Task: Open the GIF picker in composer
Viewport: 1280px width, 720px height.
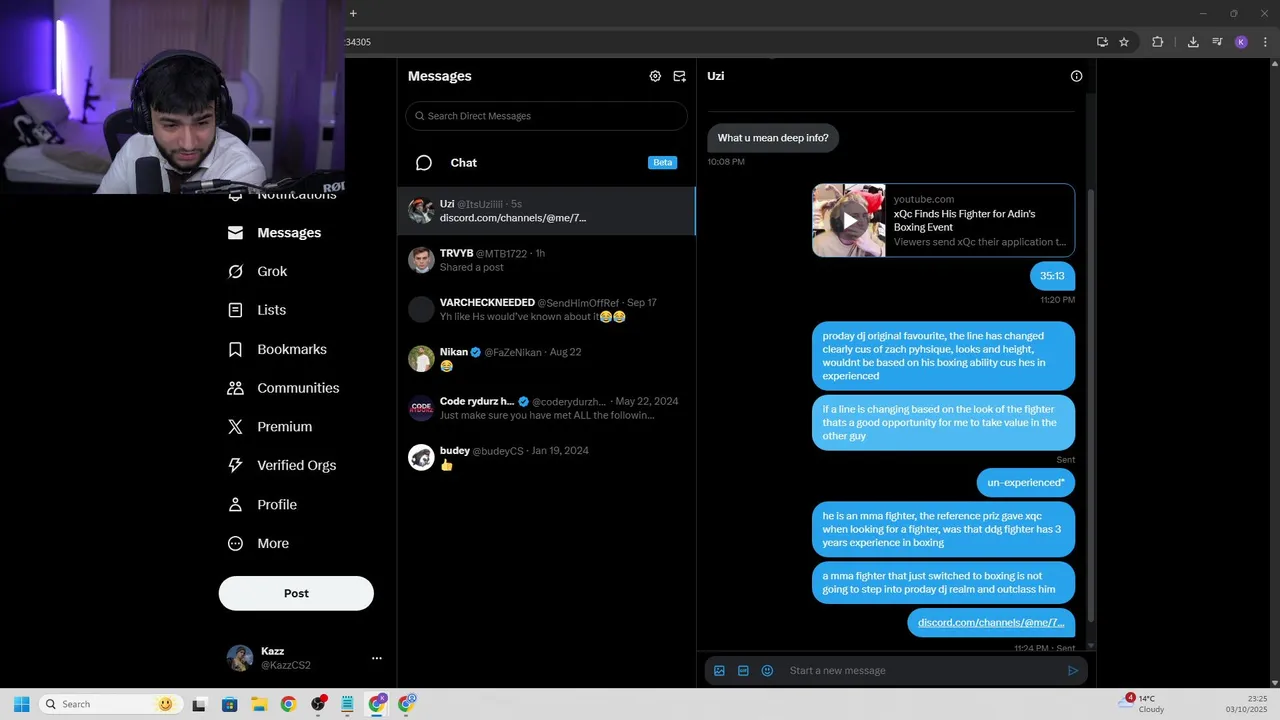Action: coord(743,671)
